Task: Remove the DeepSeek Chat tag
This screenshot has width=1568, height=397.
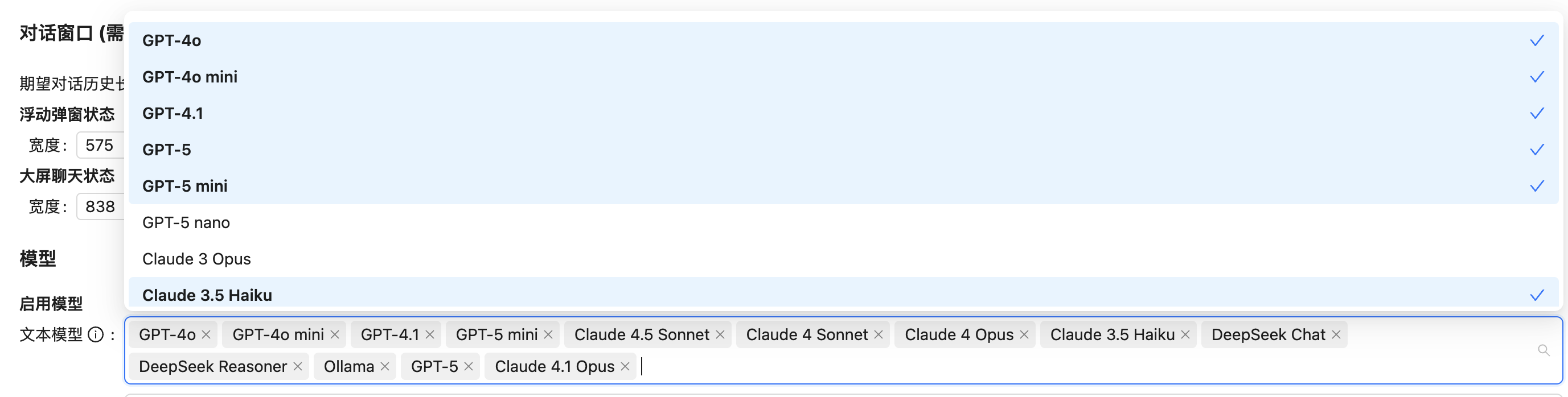Action: coord(1336,334)
